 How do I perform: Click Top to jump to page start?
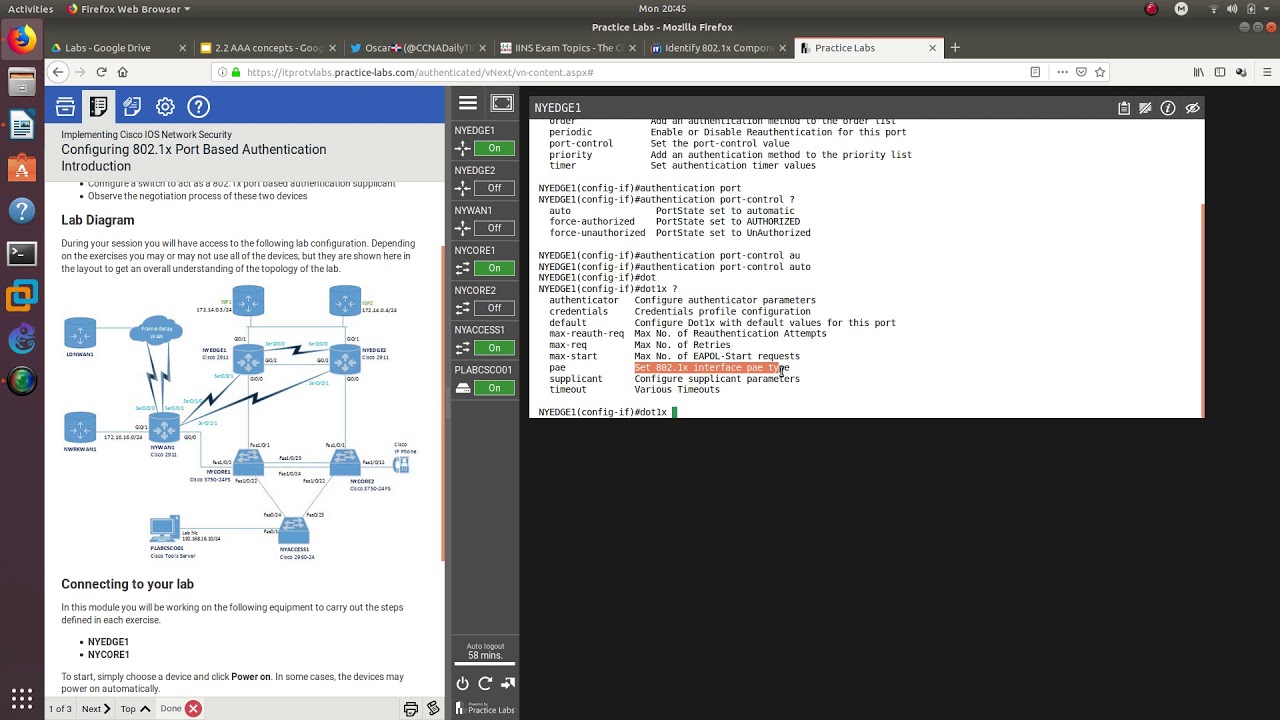pos(135,709)
